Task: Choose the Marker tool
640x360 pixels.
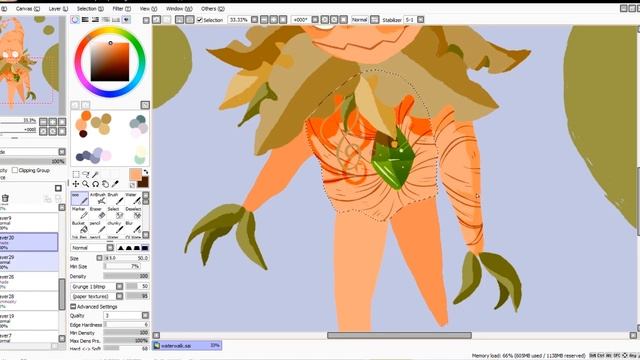Action: 80,213
